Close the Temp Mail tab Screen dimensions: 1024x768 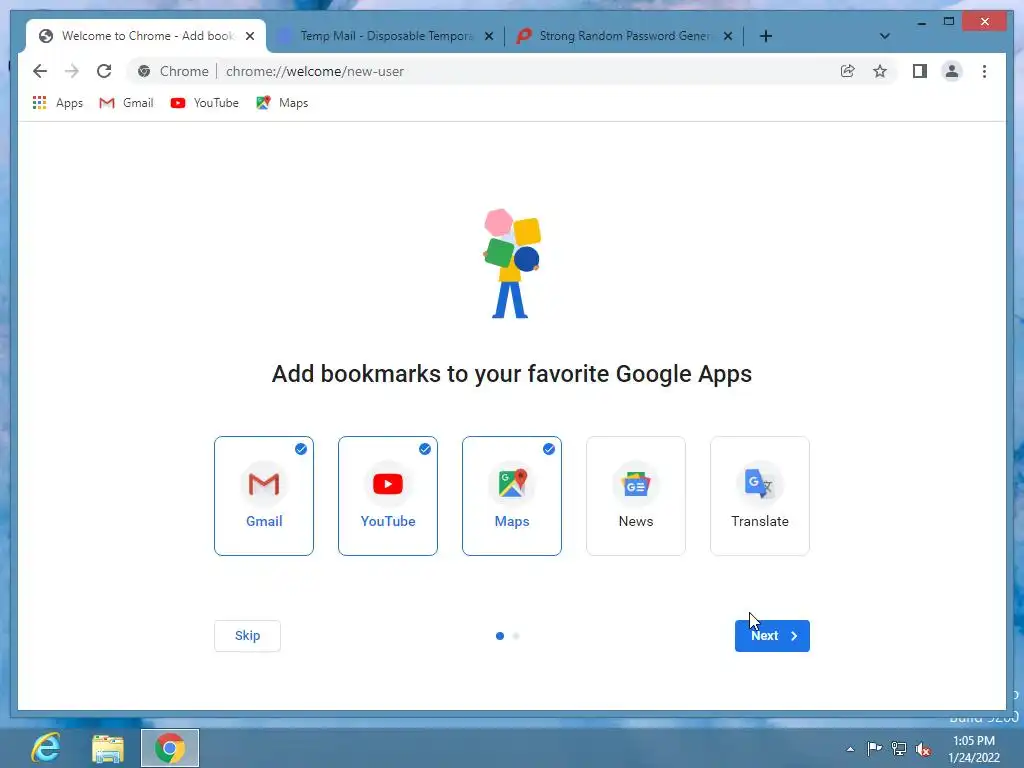pos(489,36)
